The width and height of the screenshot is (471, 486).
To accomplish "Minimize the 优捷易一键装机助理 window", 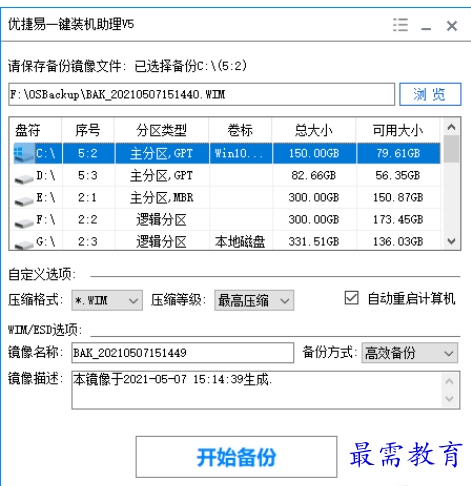I will (426, 29).
